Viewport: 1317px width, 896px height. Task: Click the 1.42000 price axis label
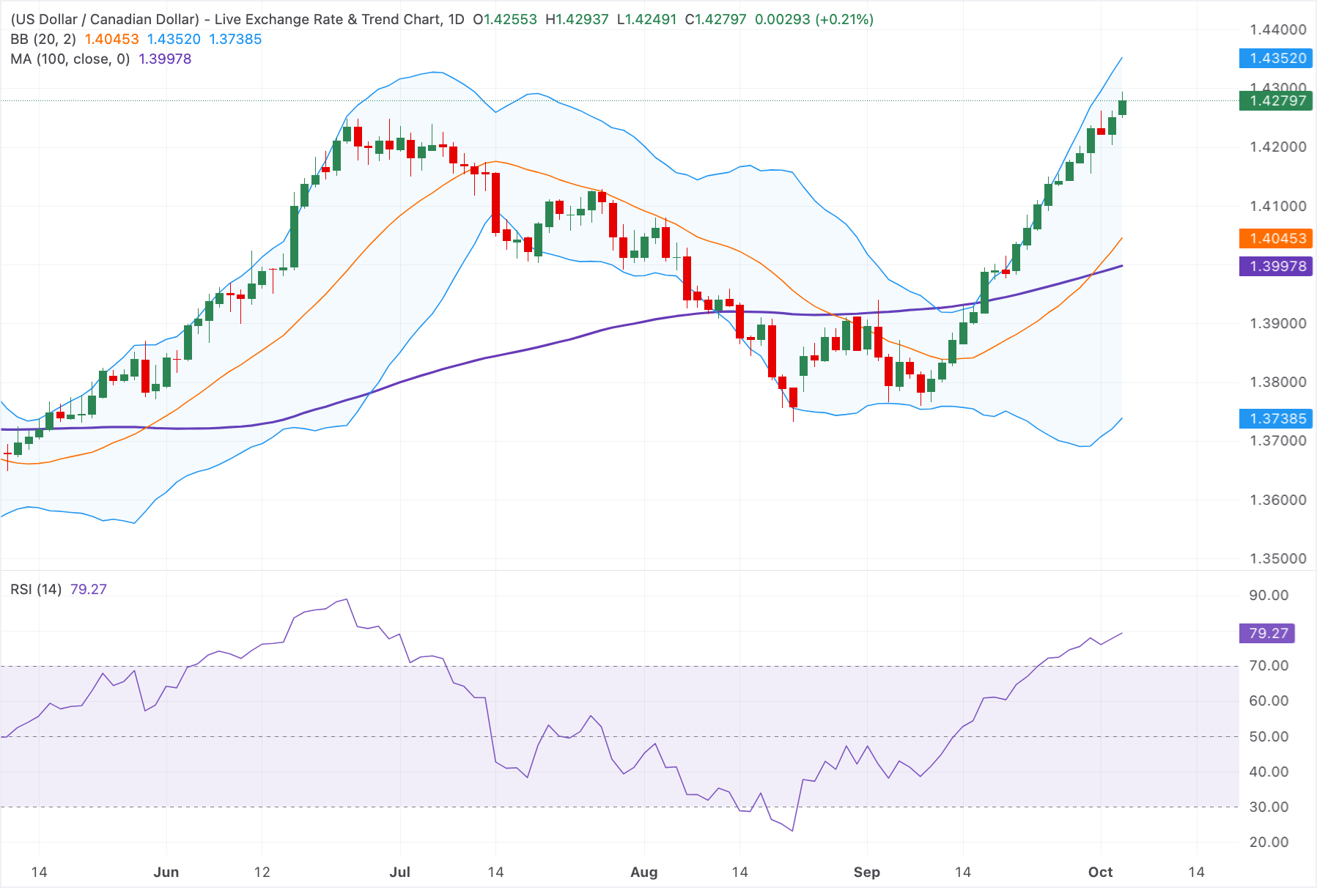1277,147
